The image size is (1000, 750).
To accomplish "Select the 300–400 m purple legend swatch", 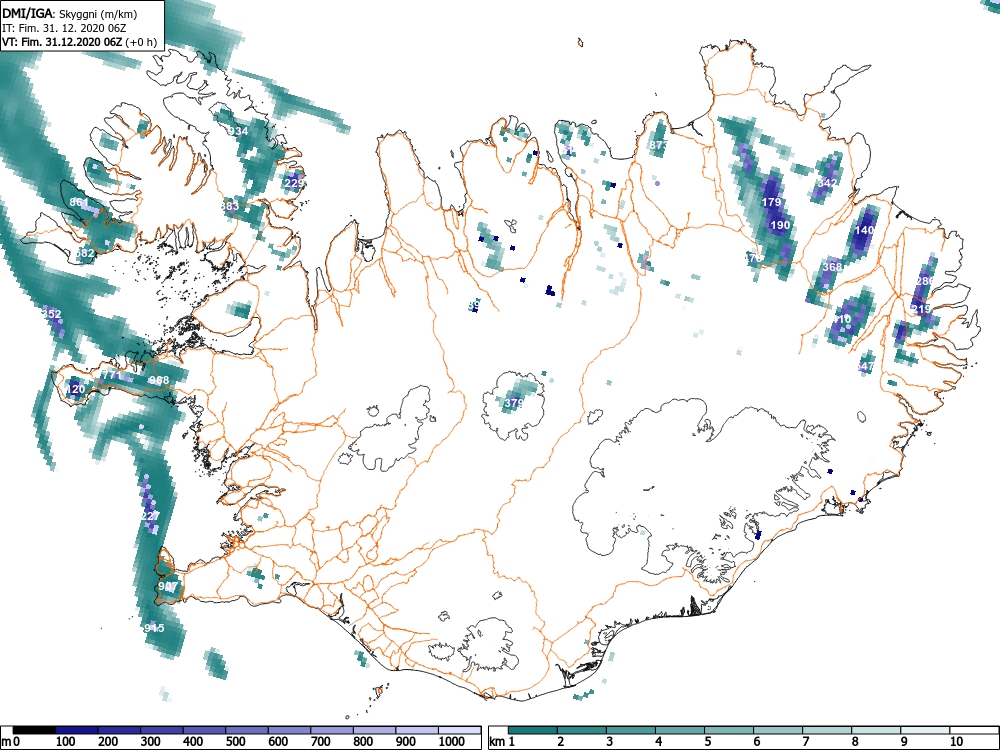I will tap(162, 730).
